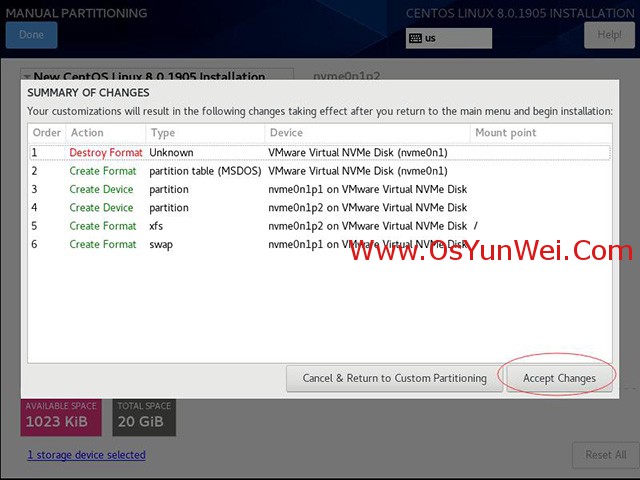The width and height of the screenshot is (640, 480).
Task: Click the TOTAL SPACE 20 GiB box
Action: 144,417
